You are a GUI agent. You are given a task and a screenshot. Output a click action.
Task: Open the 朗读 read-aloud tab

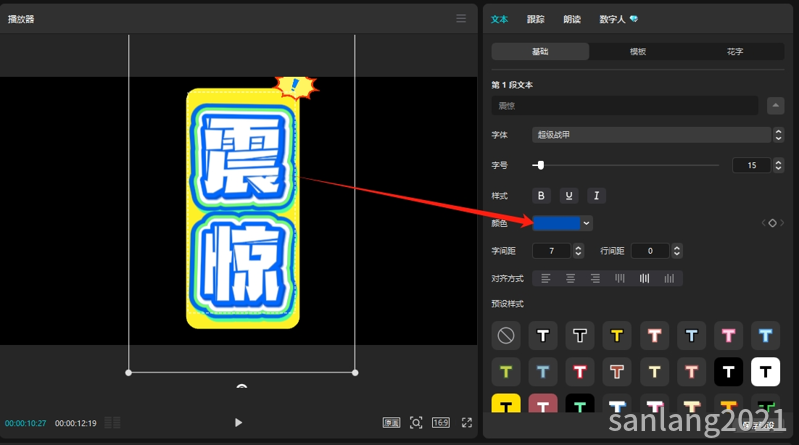pos(572,19)
